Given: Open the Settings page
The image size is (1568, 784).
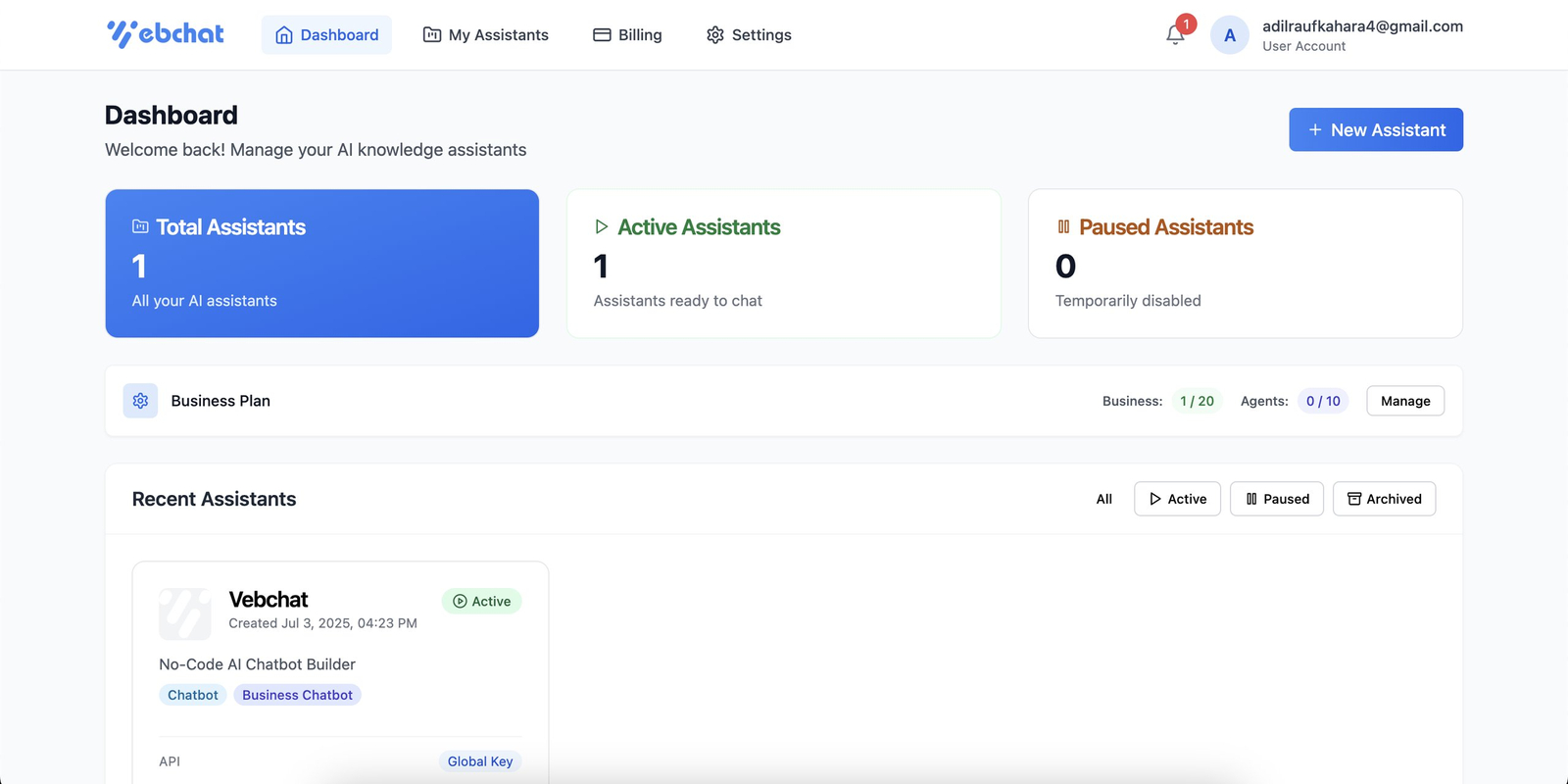Looking at the screenshot, I should tap(749, 35).
